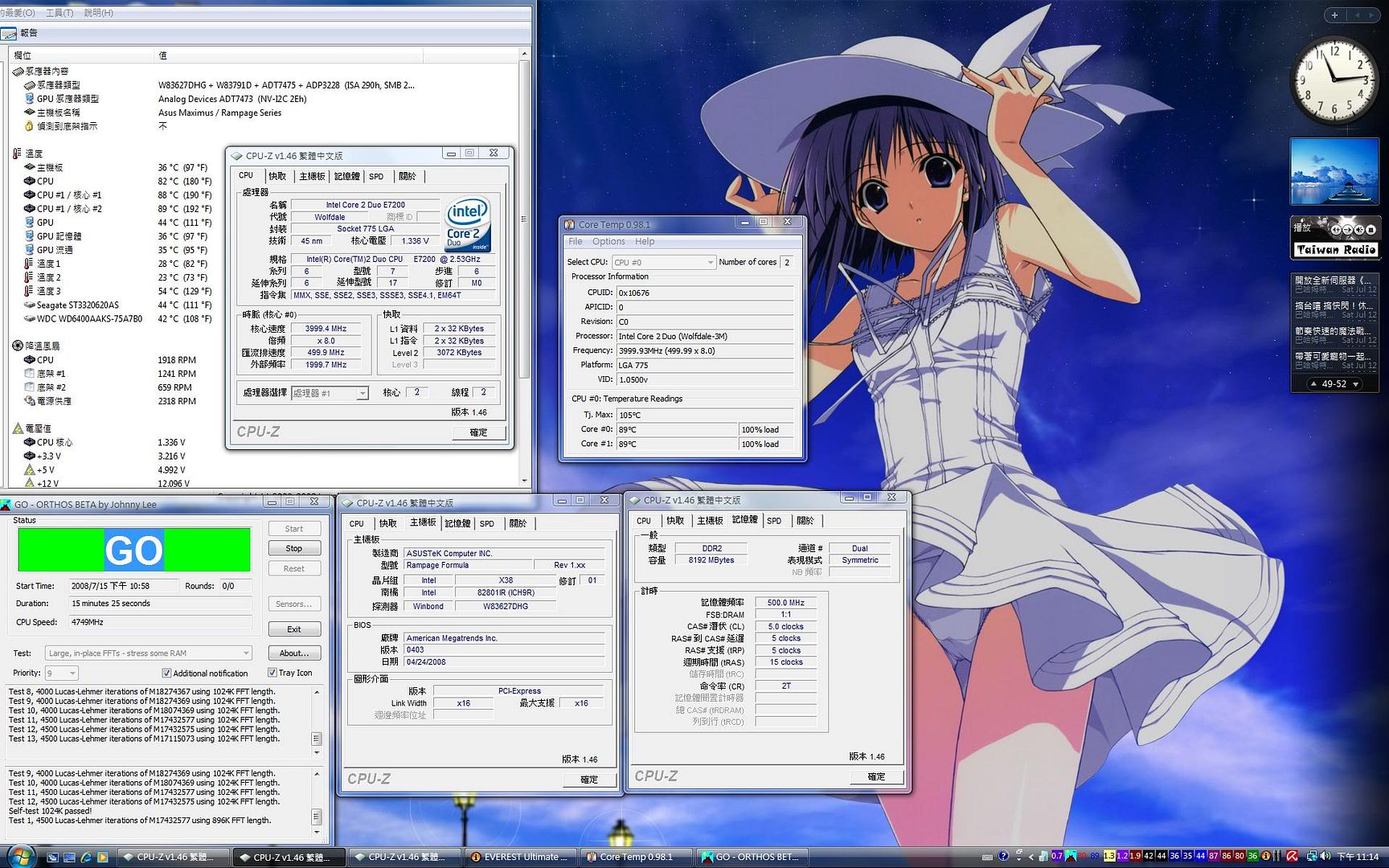This screenshot has height=868, width=1389.
Task: Click the ORTHOS title bar app icon
Action: coord(6,504)
